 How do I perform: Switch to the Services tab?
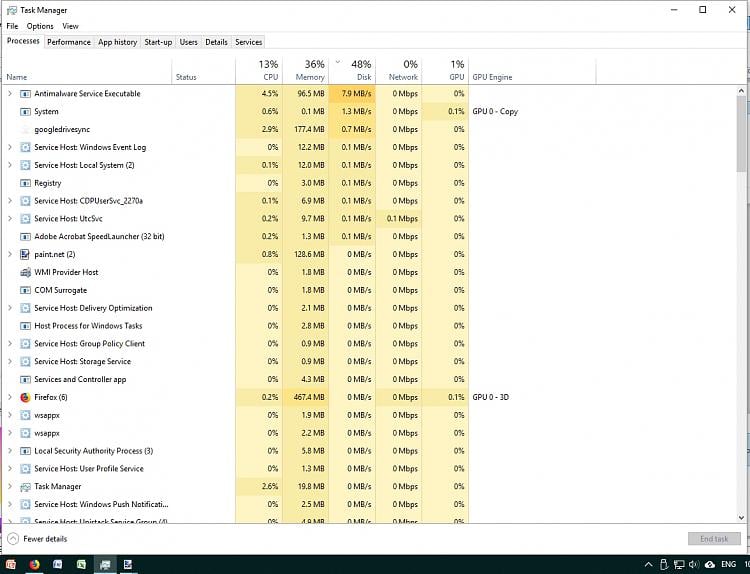[249, 42]
